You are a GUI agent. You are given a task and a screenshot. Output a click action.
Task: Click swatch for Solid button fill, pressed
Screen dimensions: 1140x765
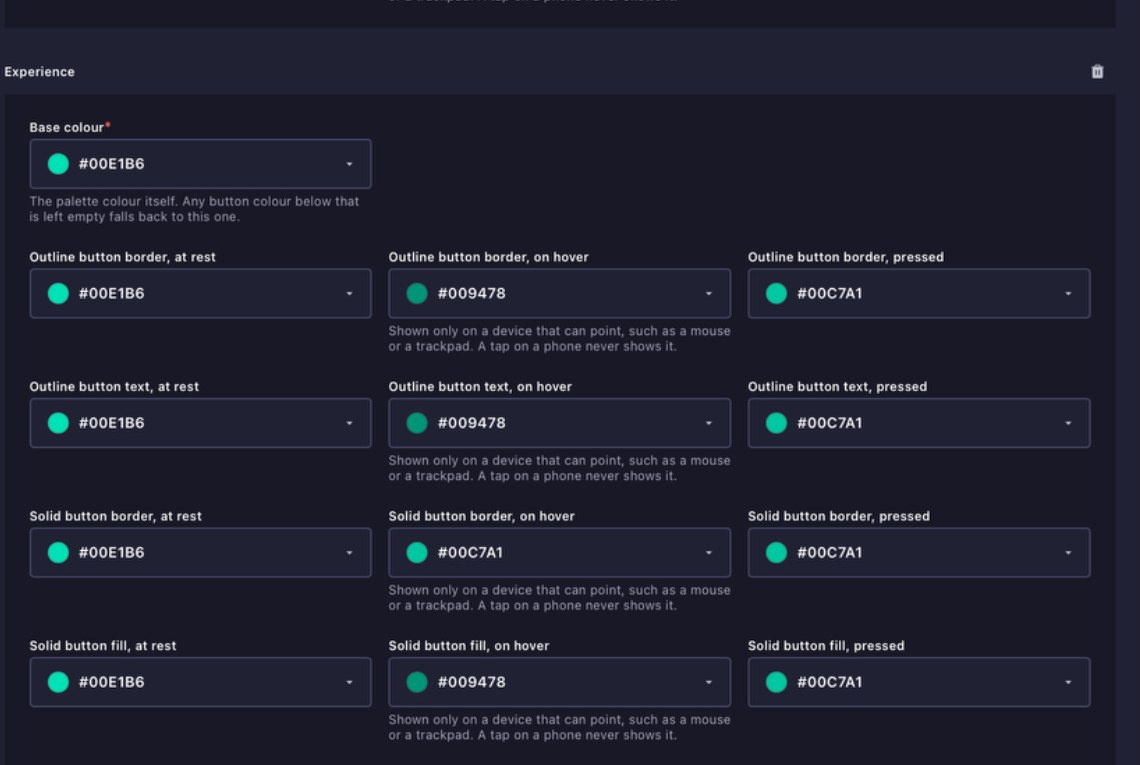tap(776, 681)
